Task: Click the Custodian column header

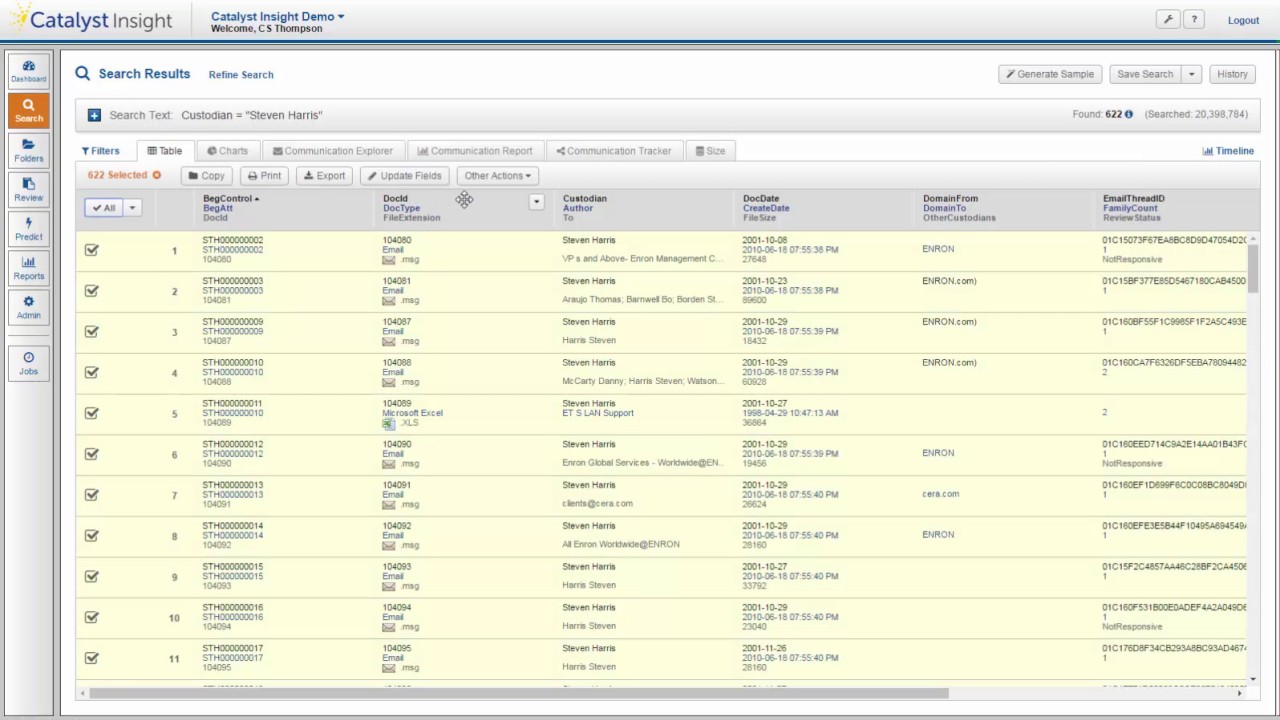Action: click(585, 198)
